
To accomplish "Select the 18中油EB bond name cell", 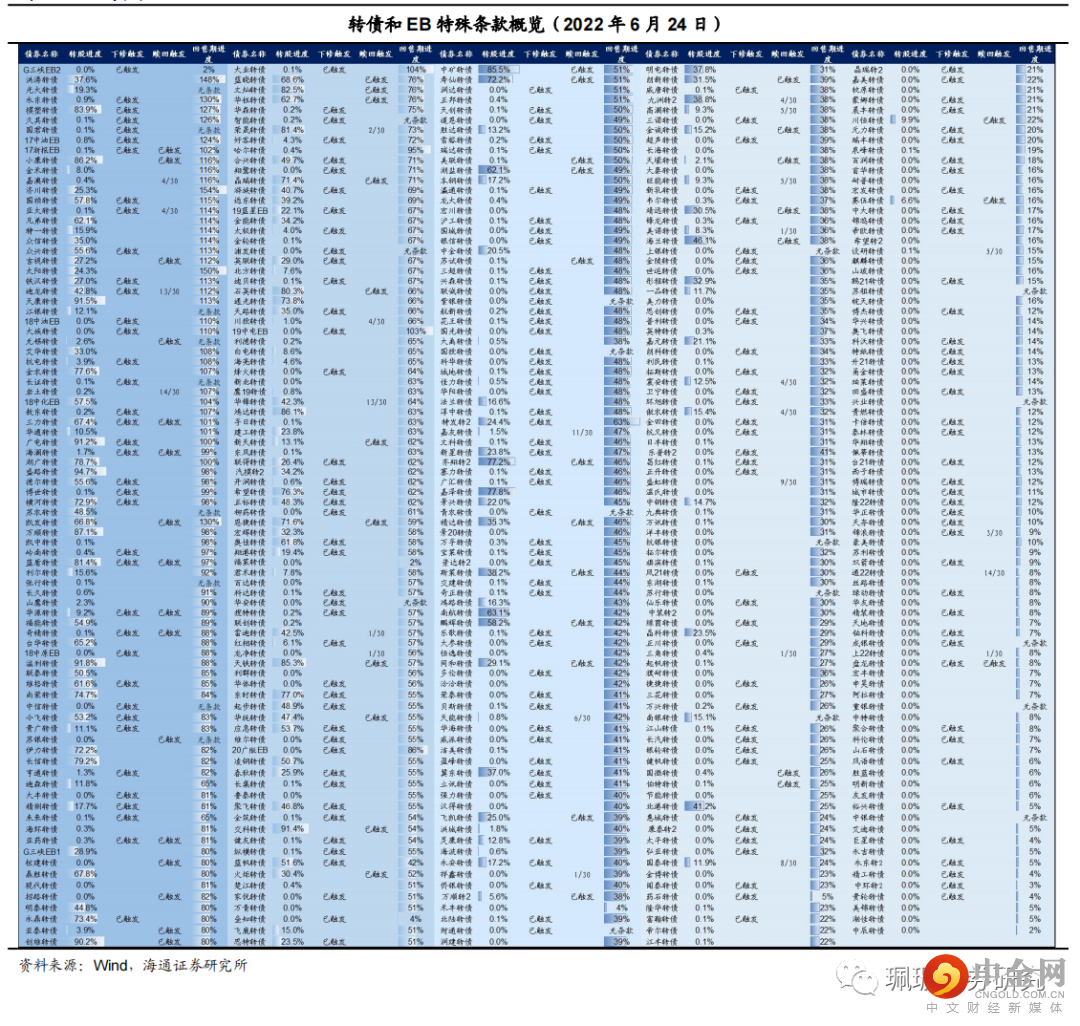I will click(42, 322).
